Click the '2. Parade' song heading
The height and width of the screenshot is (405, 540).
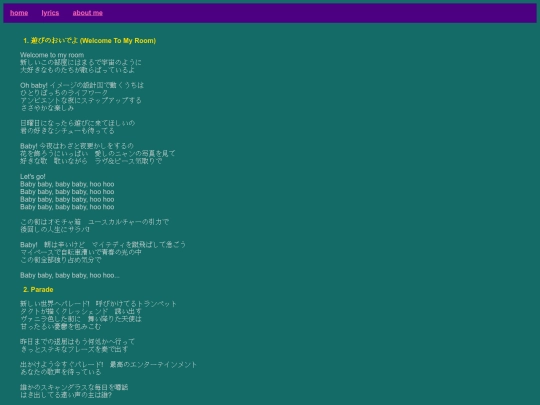pyautogui.click(x=38, y=290)
